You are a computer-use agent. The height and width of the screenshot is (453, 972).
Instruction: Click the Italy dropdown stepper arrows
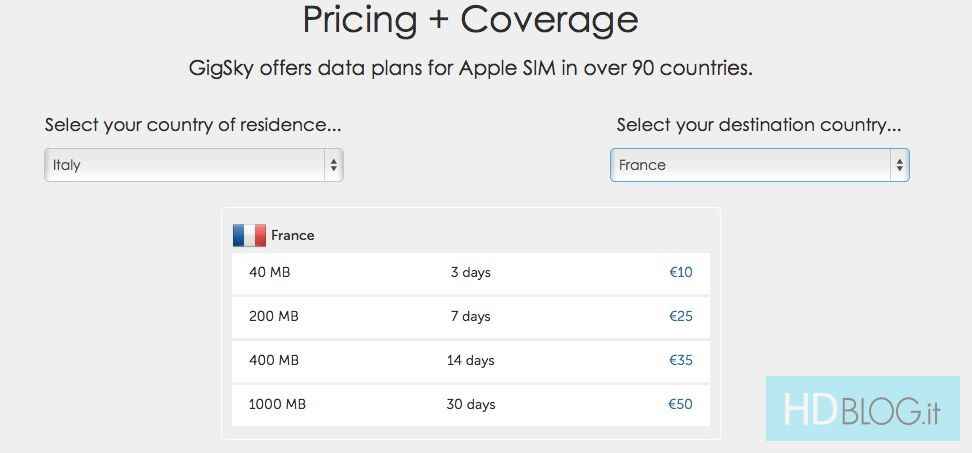coord(333,165)
